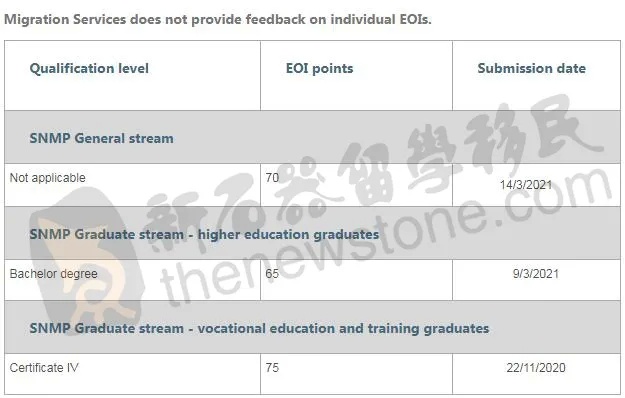The height and width of the screenshot is (398, 625).
Task: Click the Chinese characters watermark
Action: 373,167
